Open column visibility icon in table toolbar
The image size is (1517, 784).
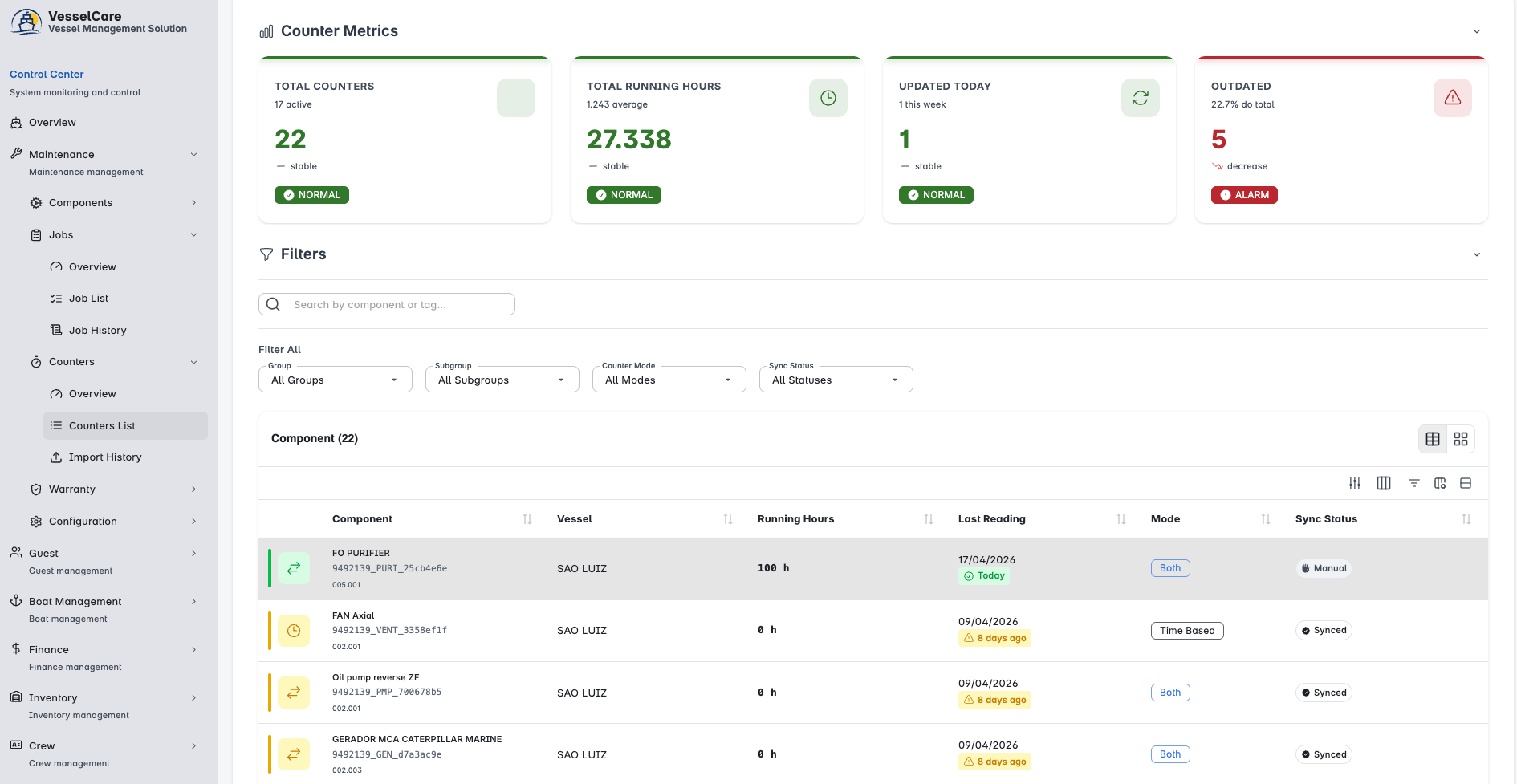tap(1384, 483)
